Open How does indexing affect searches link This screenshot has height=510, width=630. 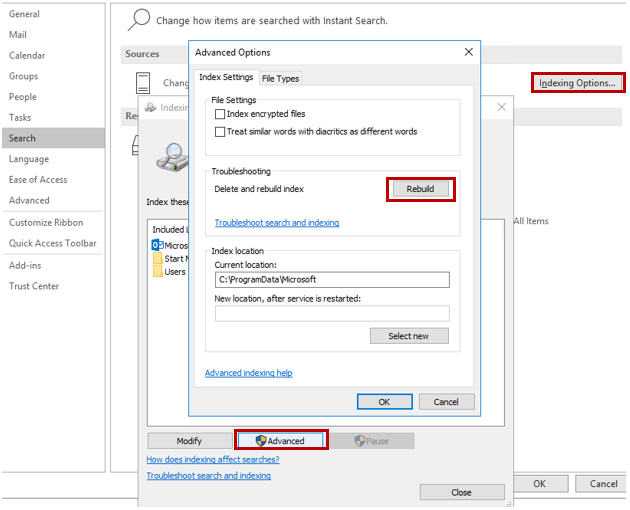(x=213, y=459)
